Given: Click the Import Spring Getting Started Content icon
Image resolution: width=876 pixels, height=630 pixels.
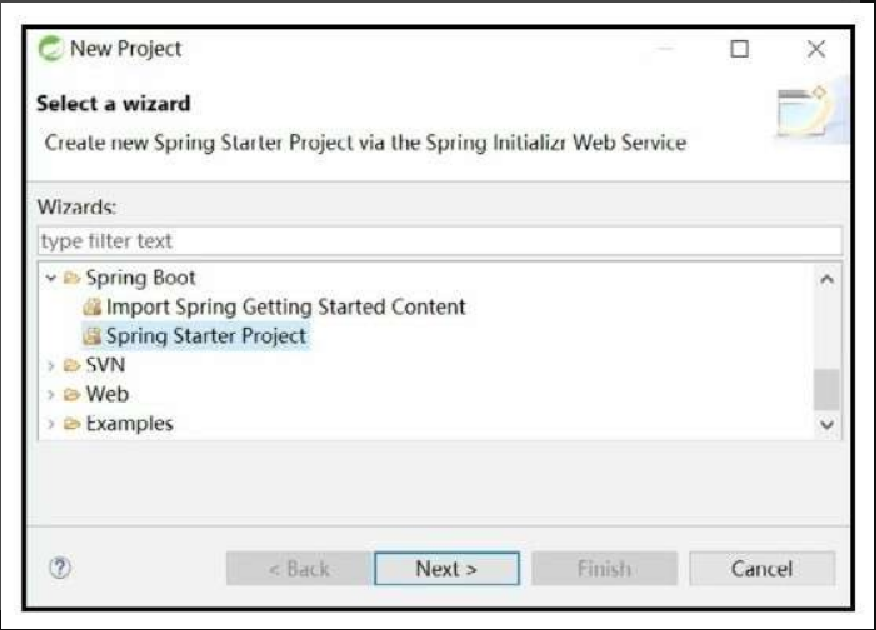Looking at the screenshot, I should point(92,307).
